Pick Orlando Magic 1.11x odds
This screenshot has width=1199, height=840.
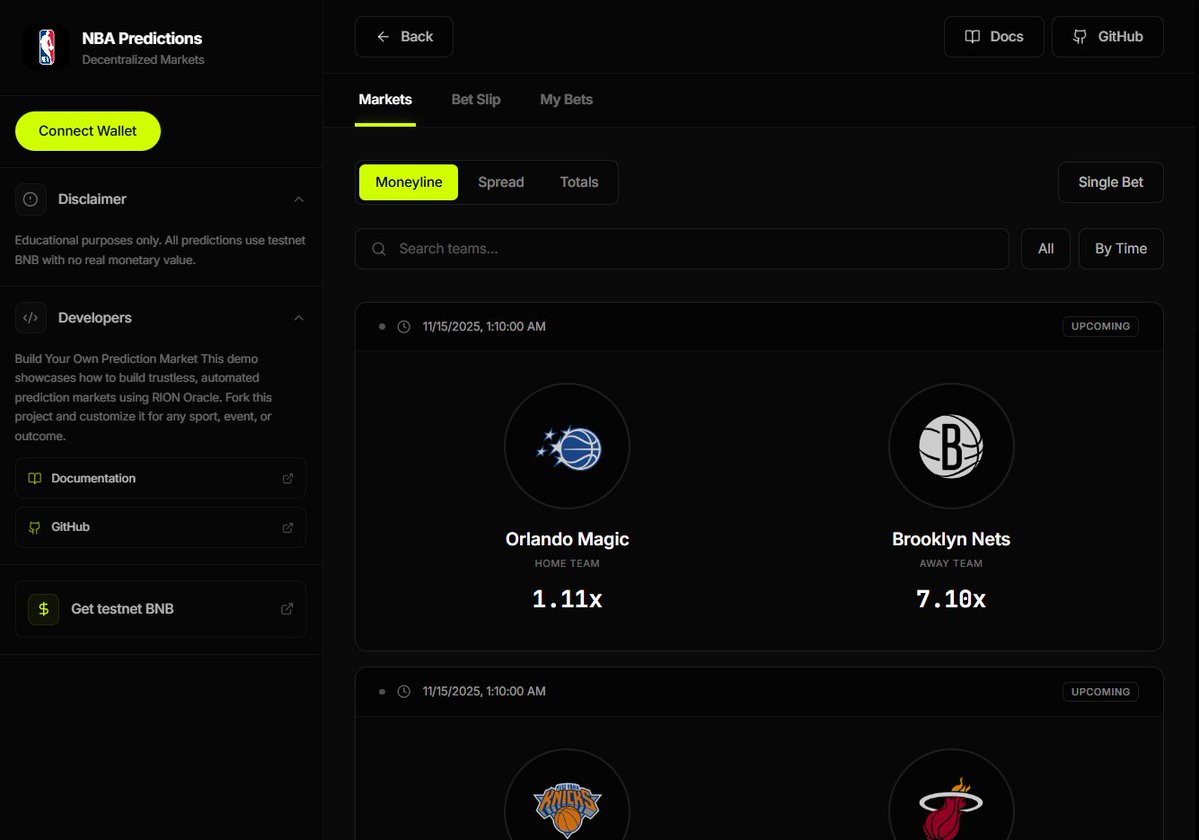(x=567, y=599)
